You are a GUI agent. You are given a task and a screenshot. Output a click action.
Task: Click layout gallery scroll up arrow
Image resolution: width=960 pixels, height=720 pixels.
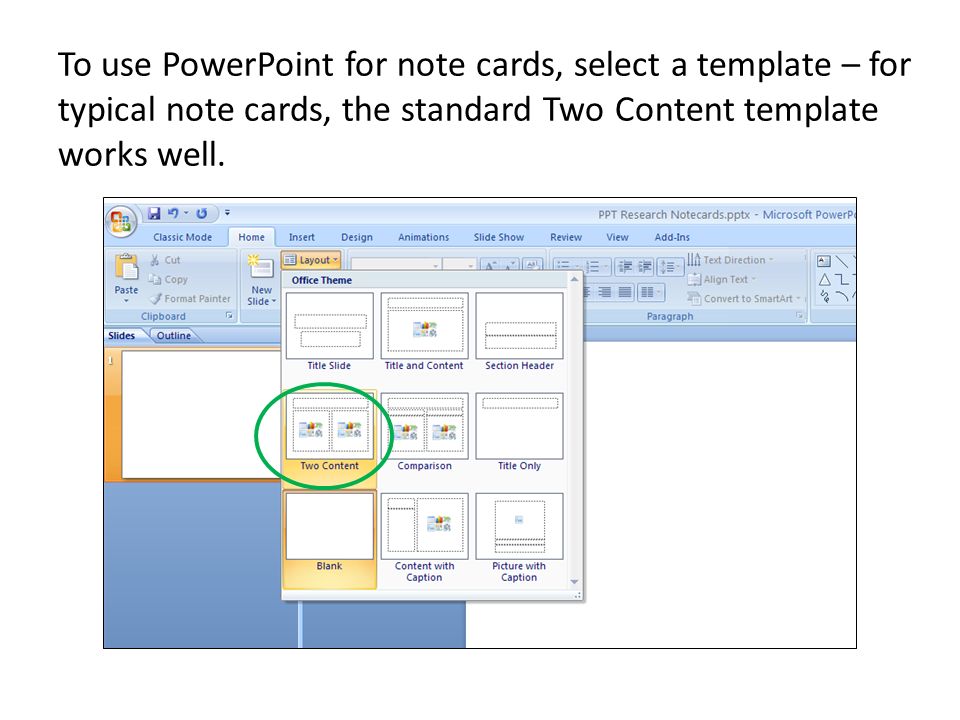pos(574,280)
